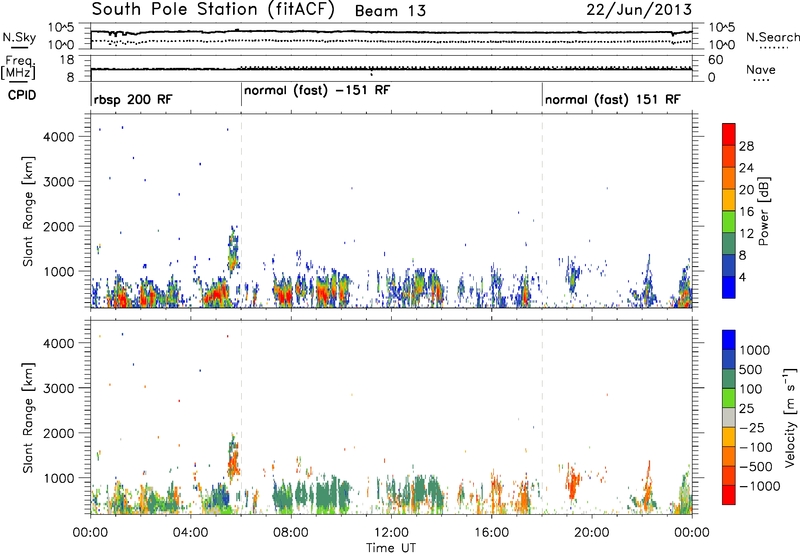
Task: Click the "Slant Range [km]" label of velocity panel
Action: [28, 417]
